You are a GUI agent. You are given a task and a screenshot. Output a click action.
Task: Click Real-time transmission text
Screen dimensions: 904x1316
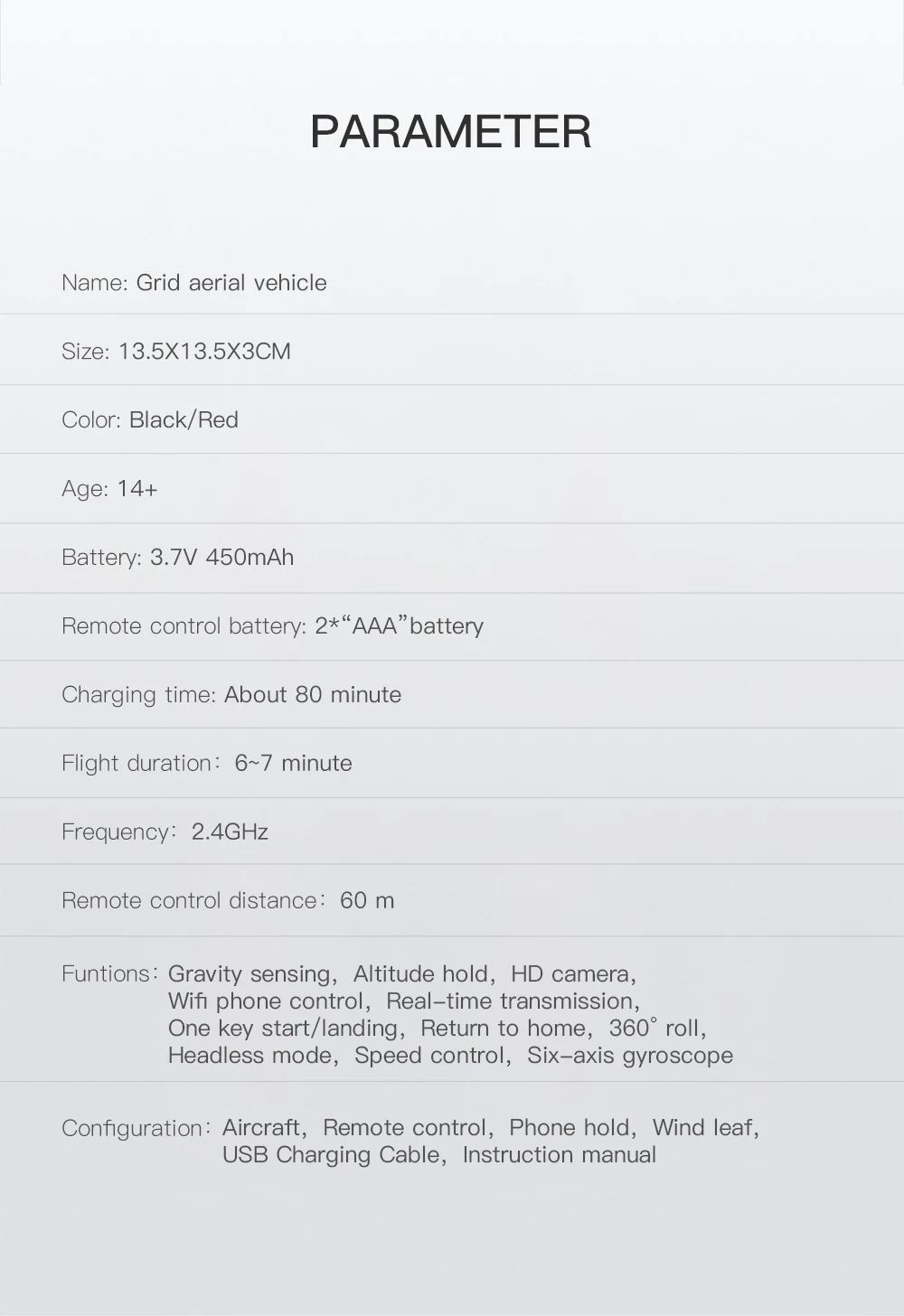coord(510,1001)
